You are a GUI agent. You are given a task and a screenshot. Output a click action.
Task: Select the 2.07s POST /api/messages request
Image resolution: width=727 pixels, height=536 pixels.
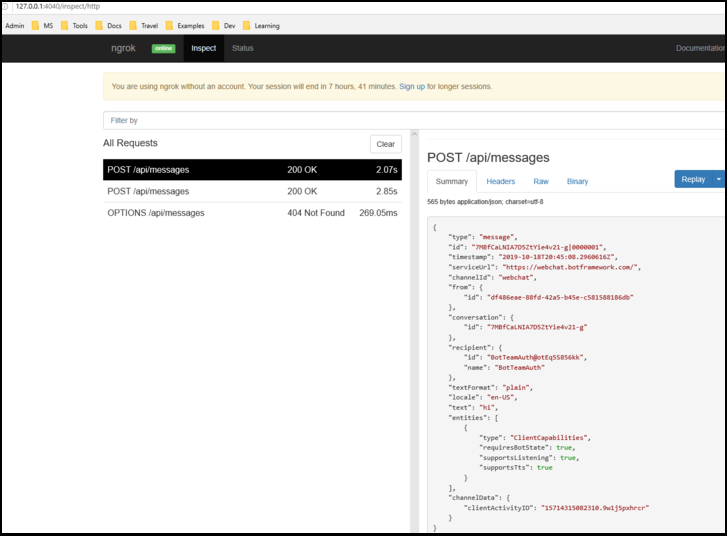252,170
